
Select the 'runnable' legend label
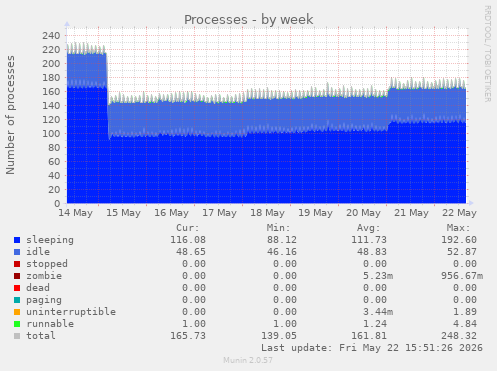50,324
